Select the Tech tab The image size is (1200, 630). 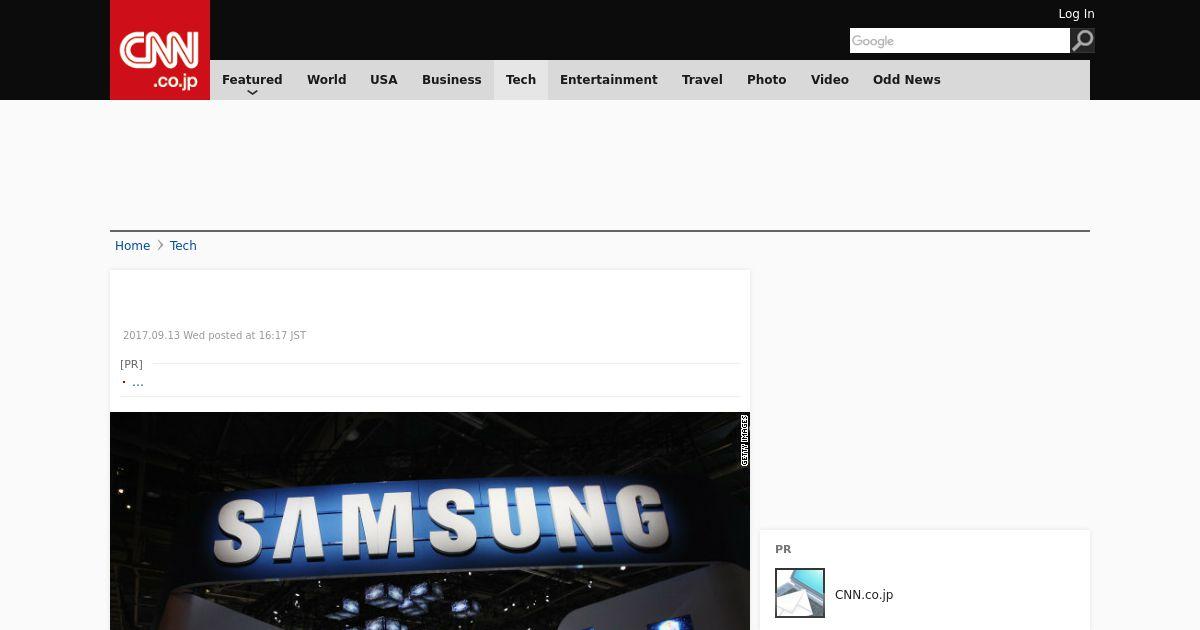pyautogui.click(x=521, y=80)
